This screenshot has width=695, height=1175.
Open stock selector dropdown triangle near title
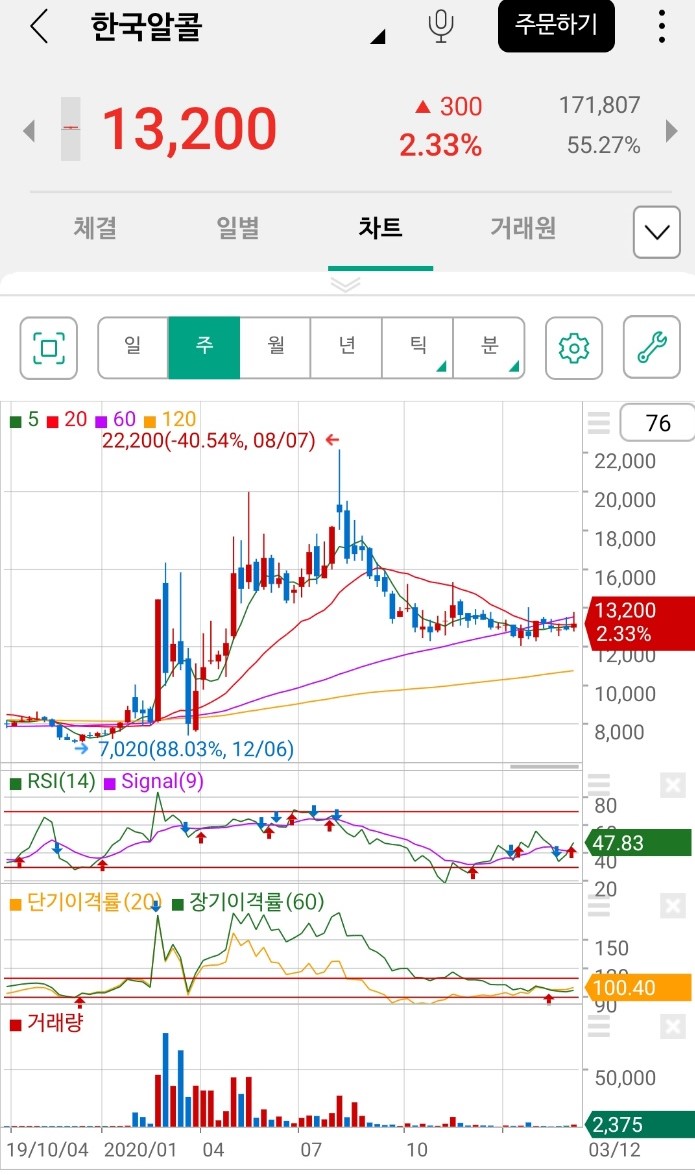coord(378,36)
